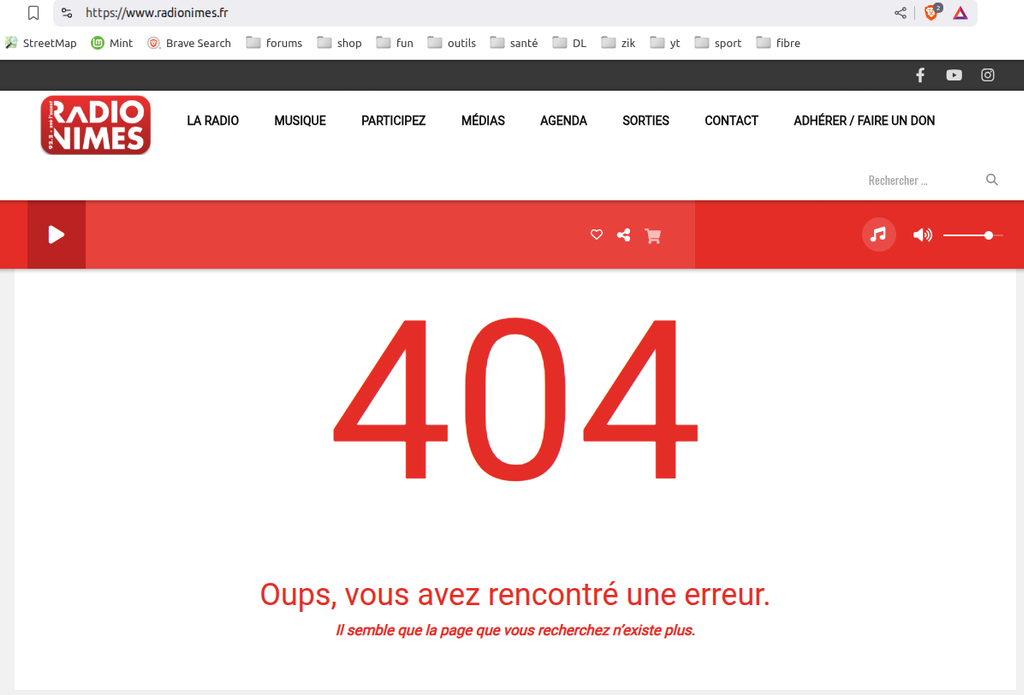Click the music note playlist button
Screen dimensions: 1024x695
coord(878,235)
